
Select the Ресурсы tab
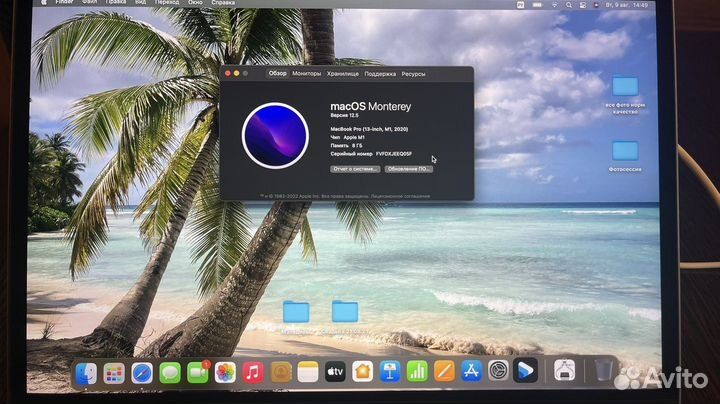tap(413, 74)
